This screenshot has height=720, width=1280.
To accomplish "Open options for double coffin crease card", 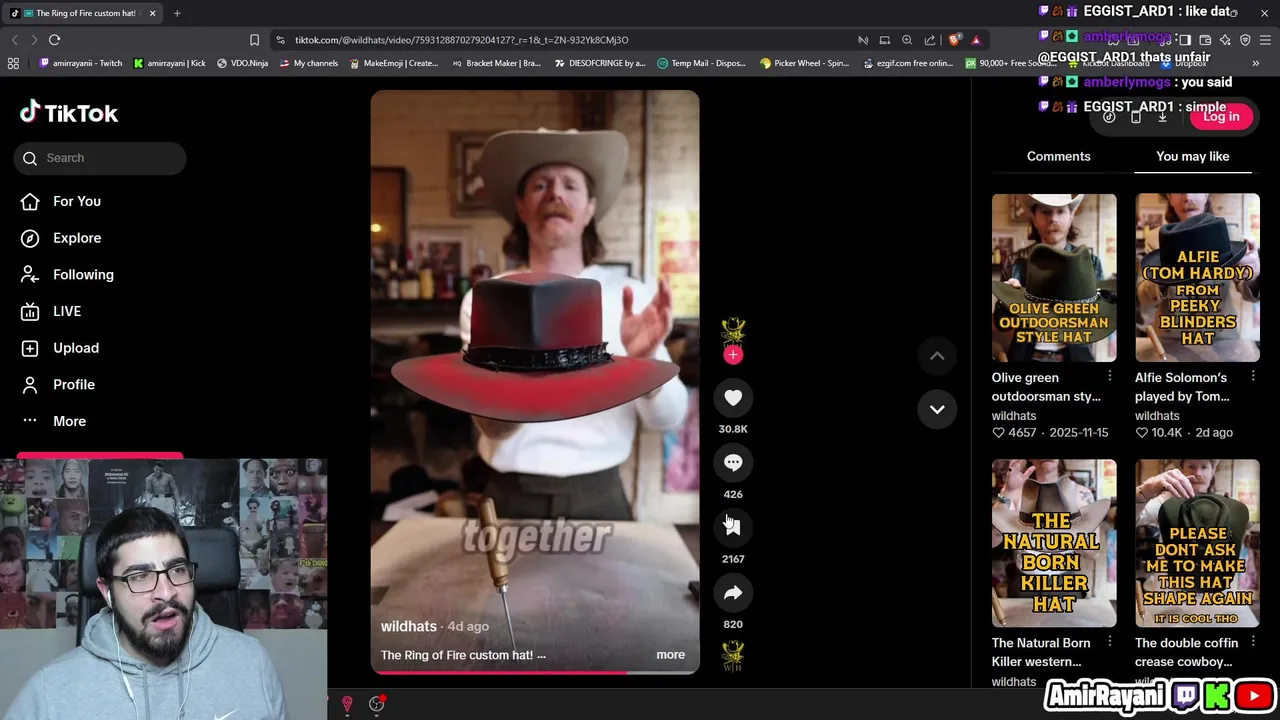I will (1252, 642).
